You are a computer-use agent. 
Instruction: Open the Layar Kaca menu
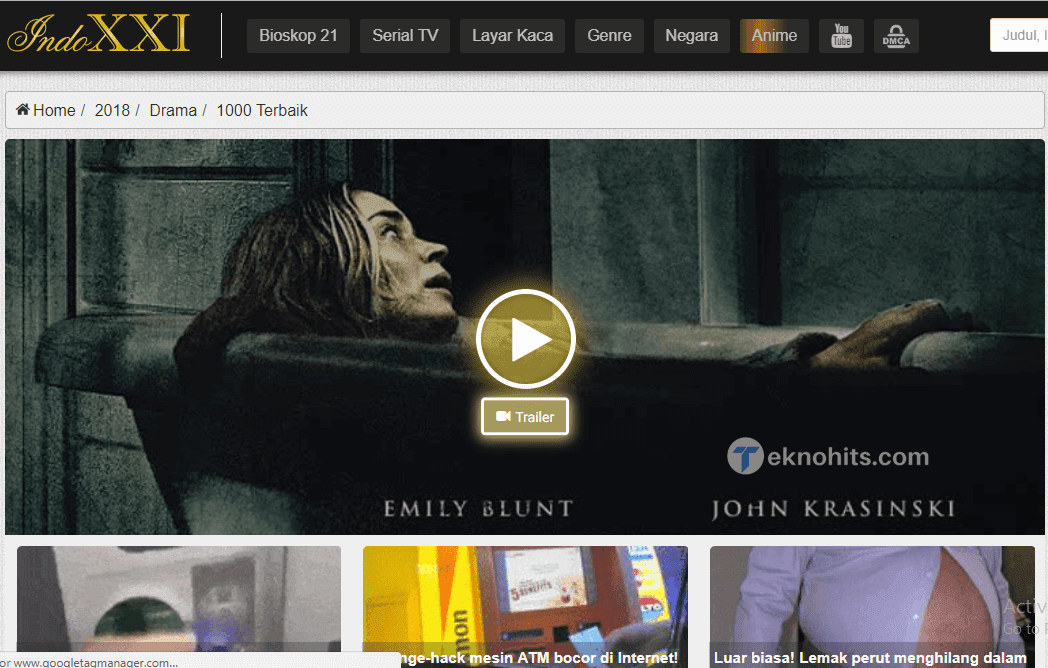coord(513,35)
